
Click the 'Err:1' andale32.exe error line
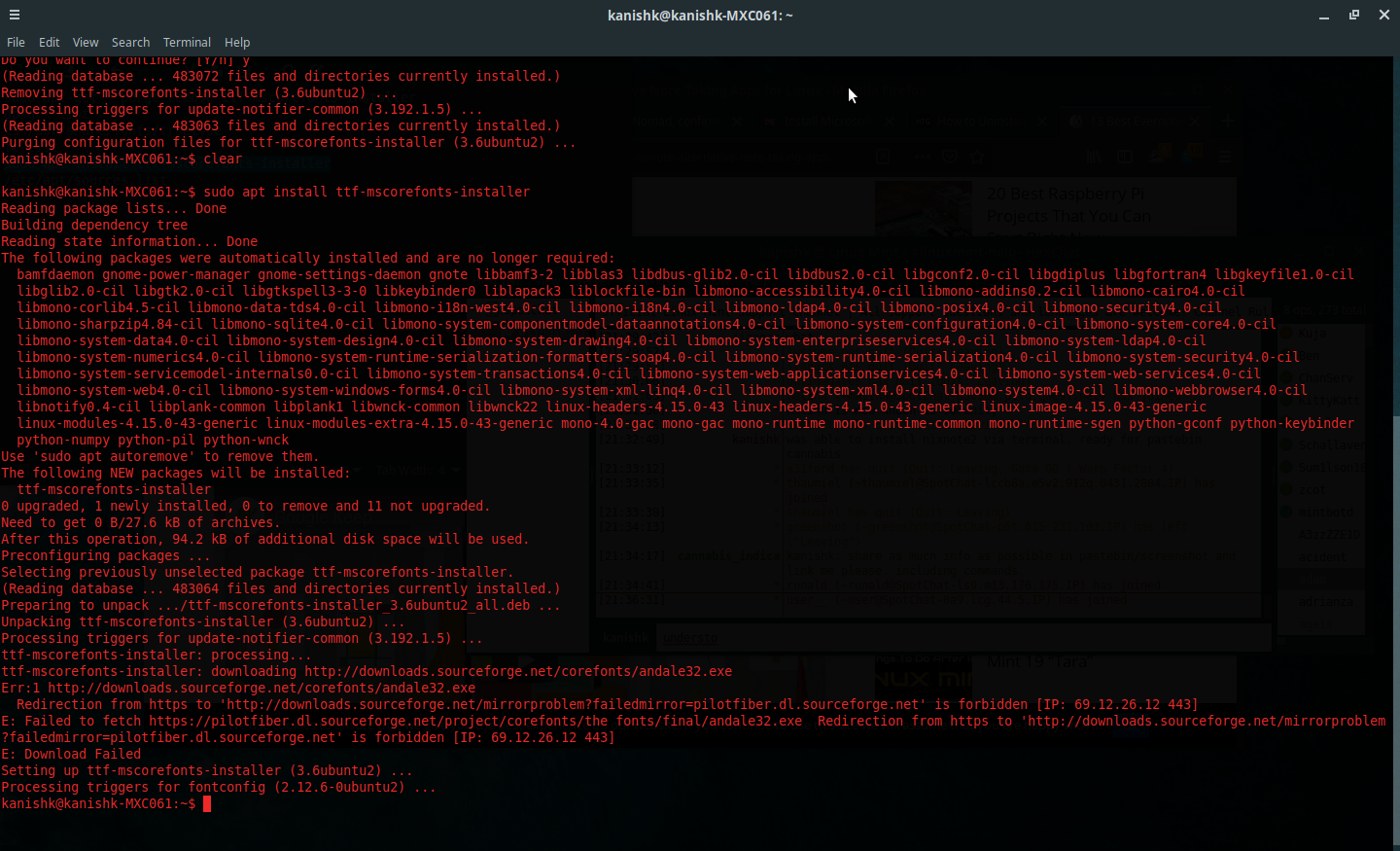pos(238,689)
